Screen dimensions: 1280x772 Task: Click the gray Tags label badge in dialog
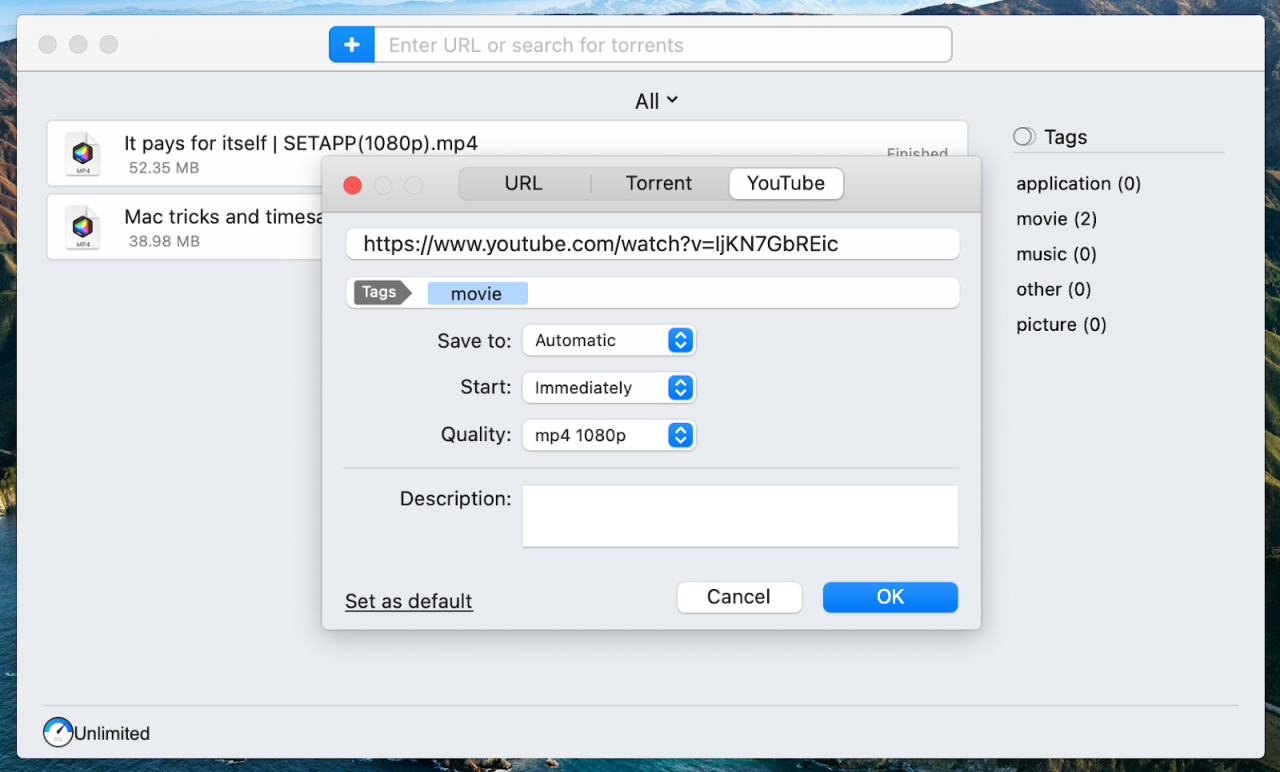point(382,292)
